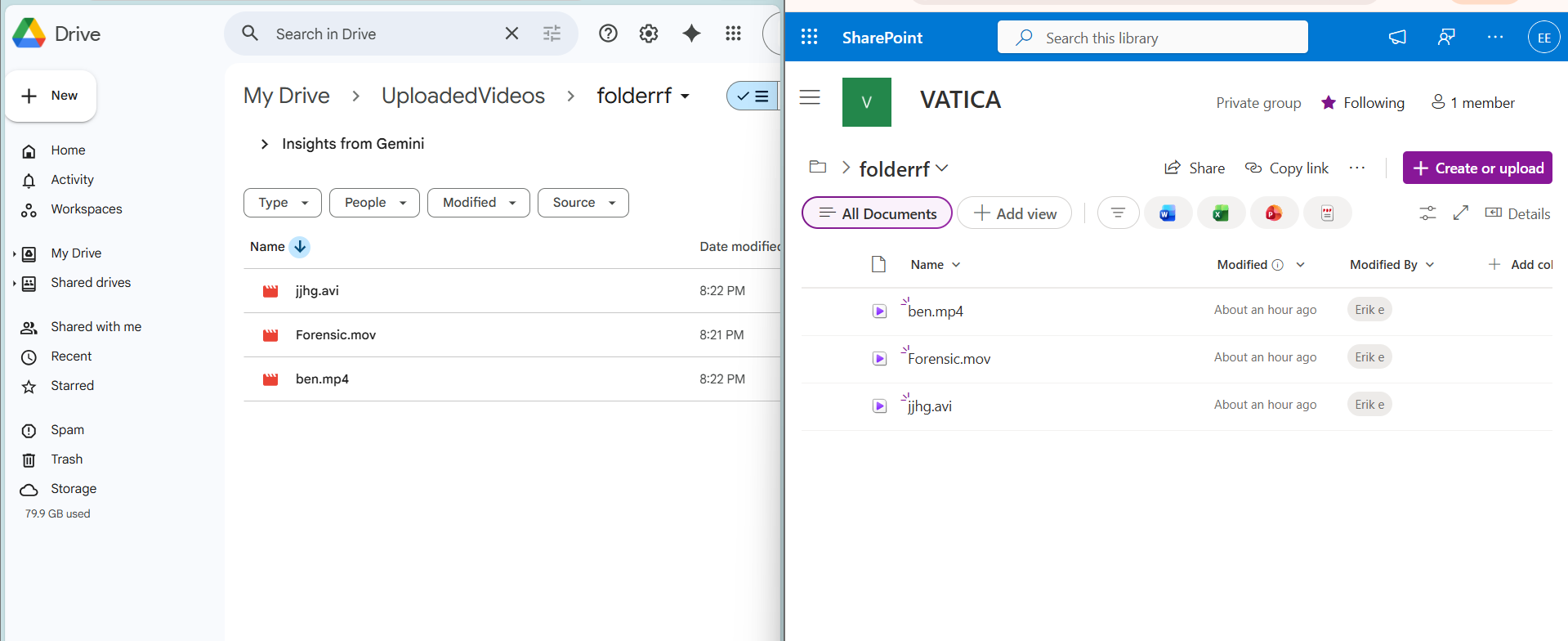Open the Gemini sparkle panel in Drive
The height and width of the screenshot is (641, 1568).
(691, 34)
